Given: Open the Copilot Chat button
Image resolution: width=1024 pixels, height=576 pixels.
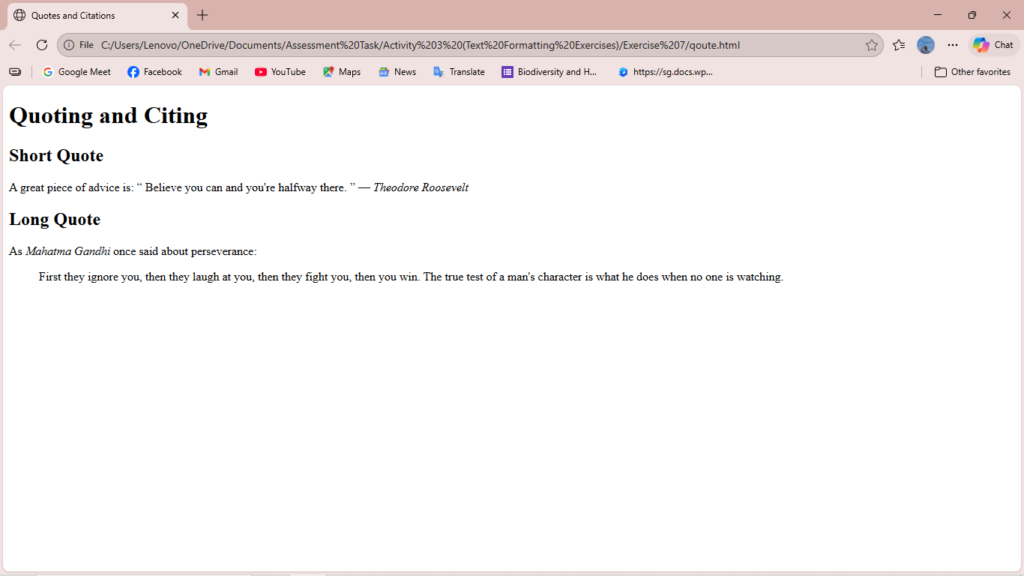Looking at the screenshot, I should 993,45.
